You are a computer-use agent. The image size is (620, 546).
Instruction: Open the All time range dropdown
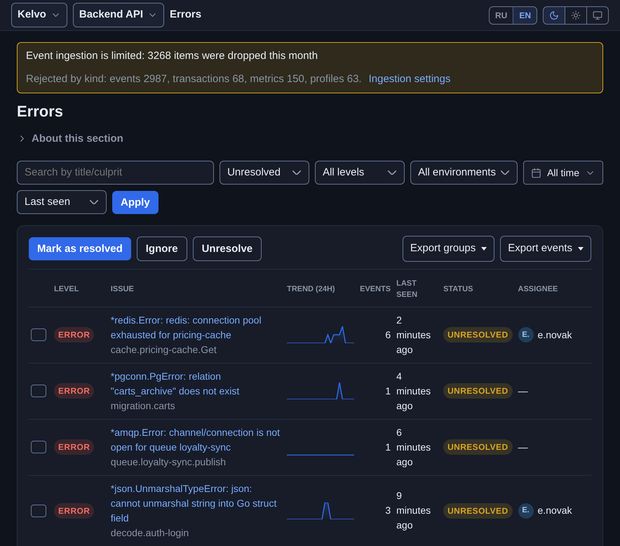click(x=563, y=173)
